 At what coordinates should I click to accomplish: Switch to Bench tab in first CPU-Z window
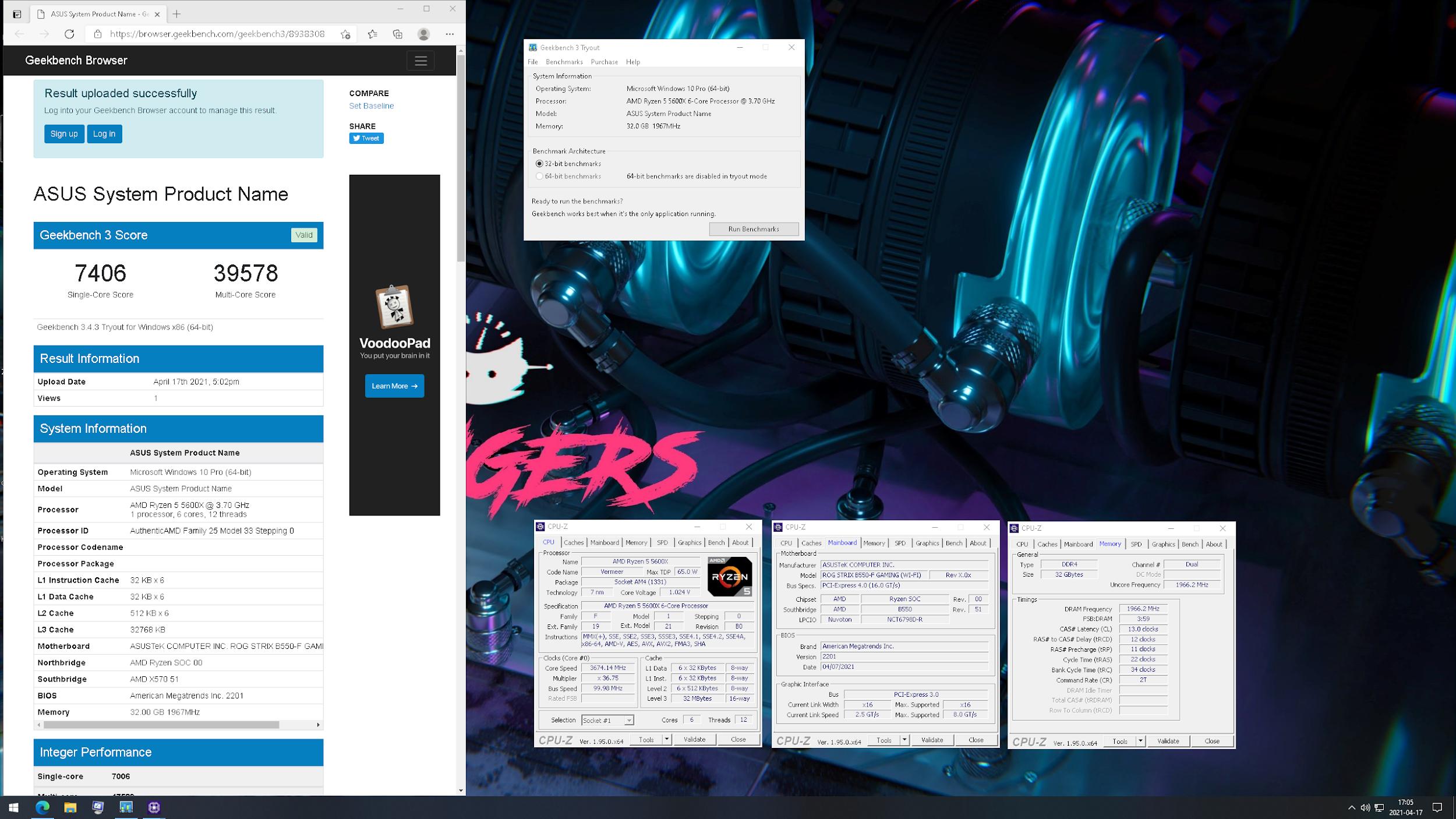point(716,542)
